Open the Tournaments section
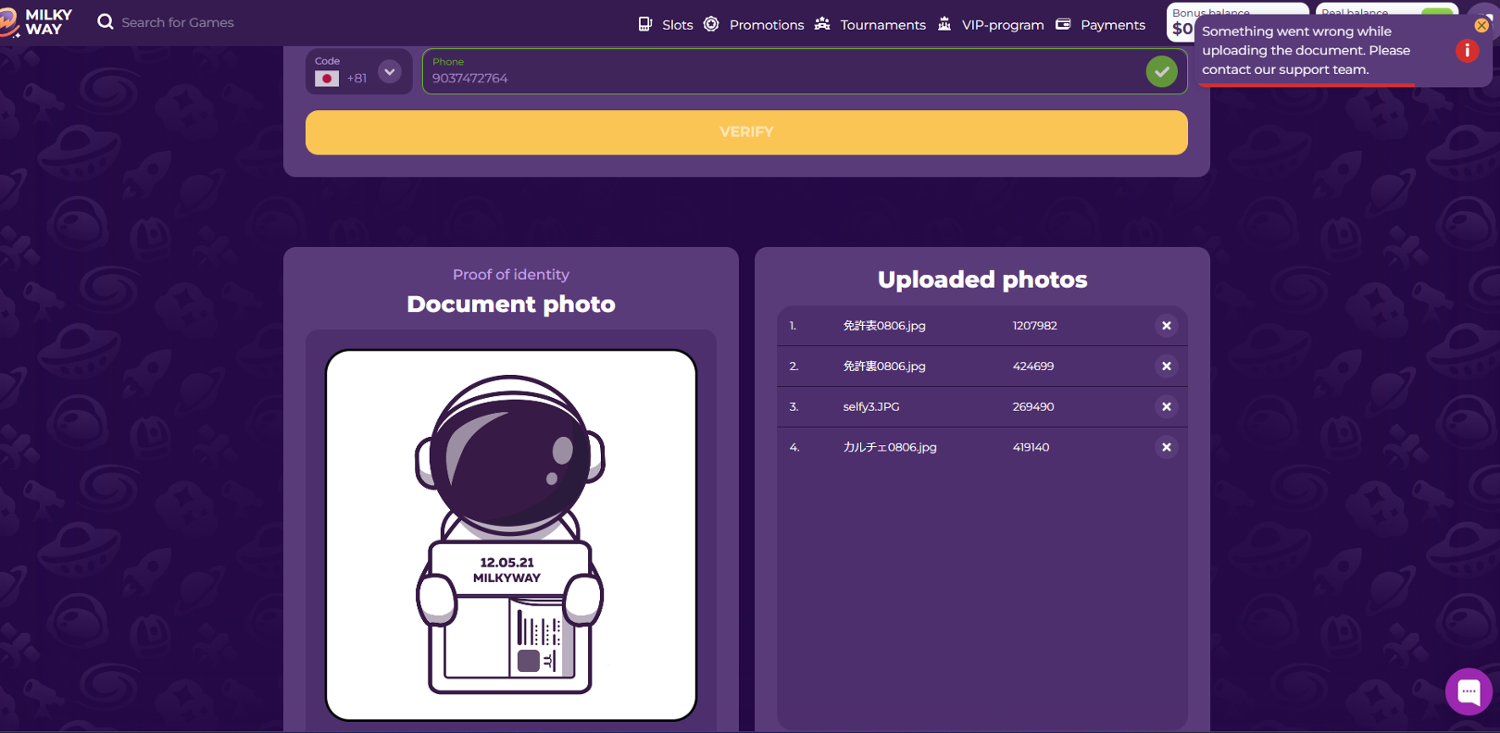The image size is (1500, 733). [870, 24]
